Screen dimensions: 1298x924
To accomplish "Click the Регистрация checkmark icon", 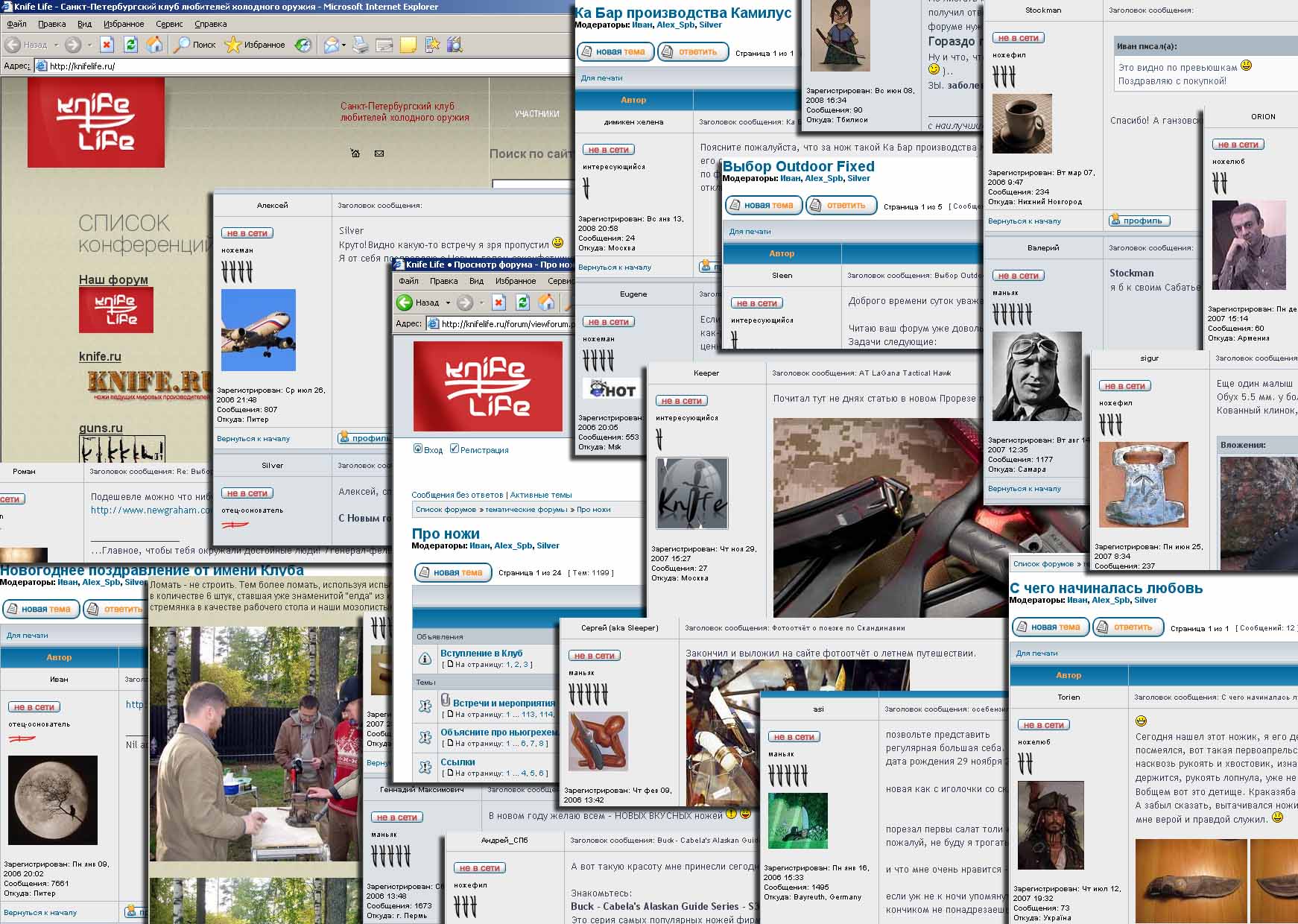I will (x=455, y=449).
